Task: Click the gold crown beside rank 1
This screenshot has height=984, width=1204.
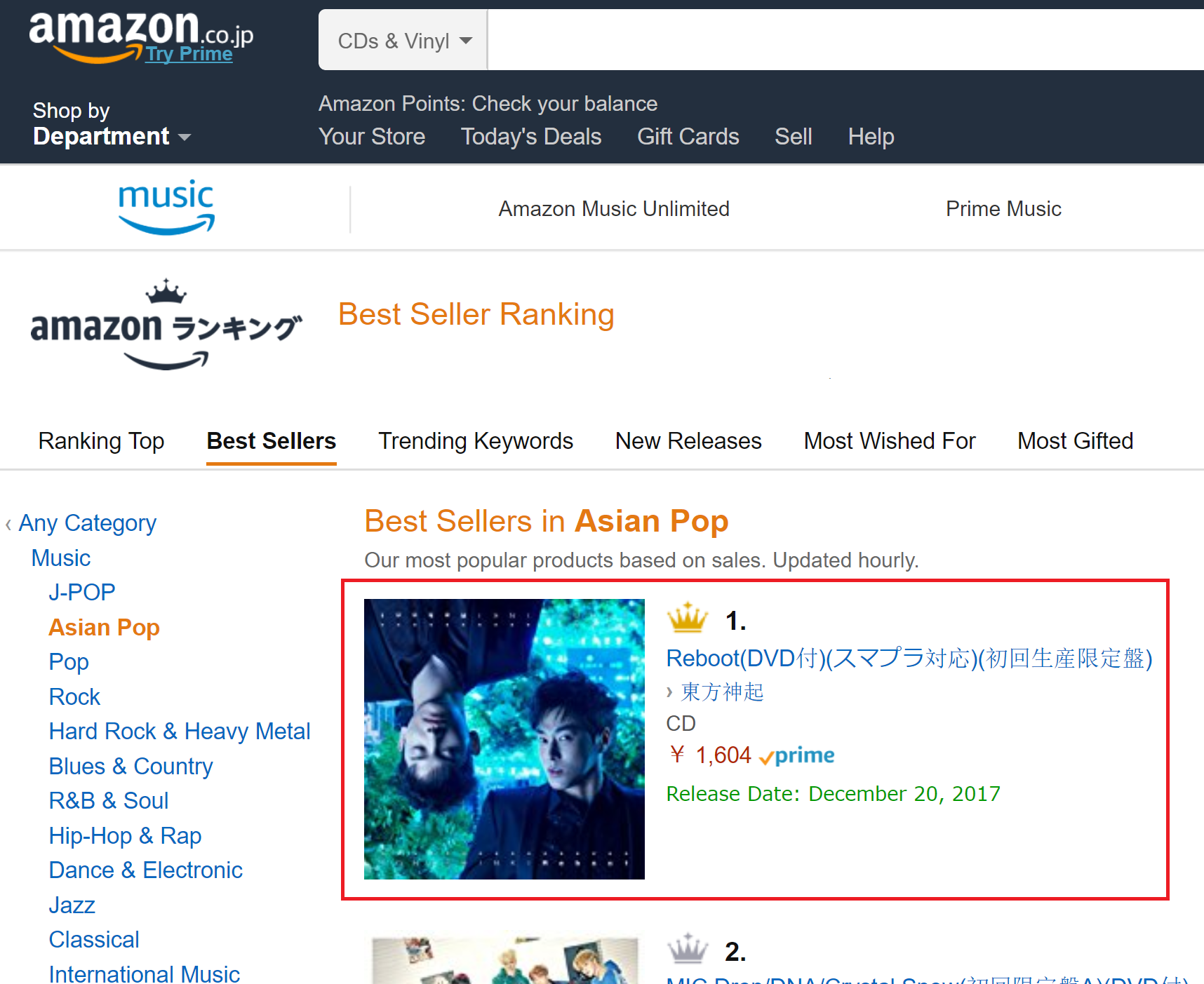Action: click(688, 619)
